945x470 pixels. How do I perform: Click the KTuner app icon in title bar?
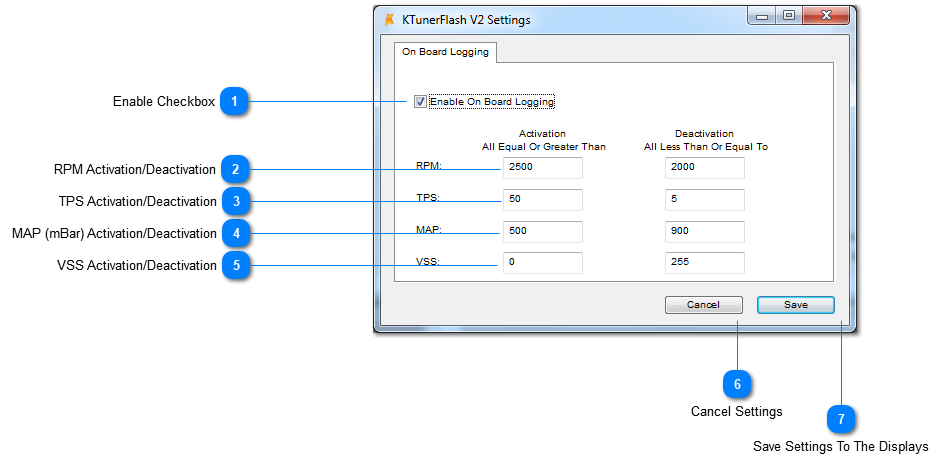click(x=390, y=19)
